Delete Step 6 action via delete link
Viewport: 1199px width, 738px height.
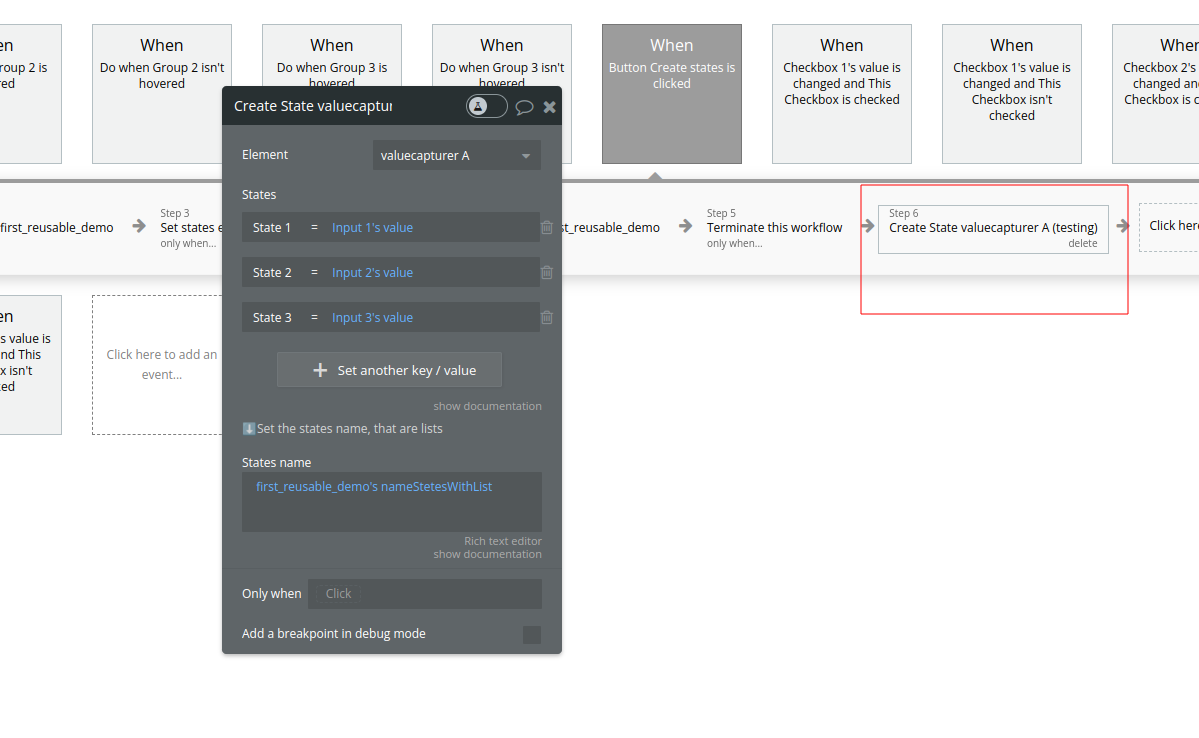pyautogui.click(x=1082, y=243)
